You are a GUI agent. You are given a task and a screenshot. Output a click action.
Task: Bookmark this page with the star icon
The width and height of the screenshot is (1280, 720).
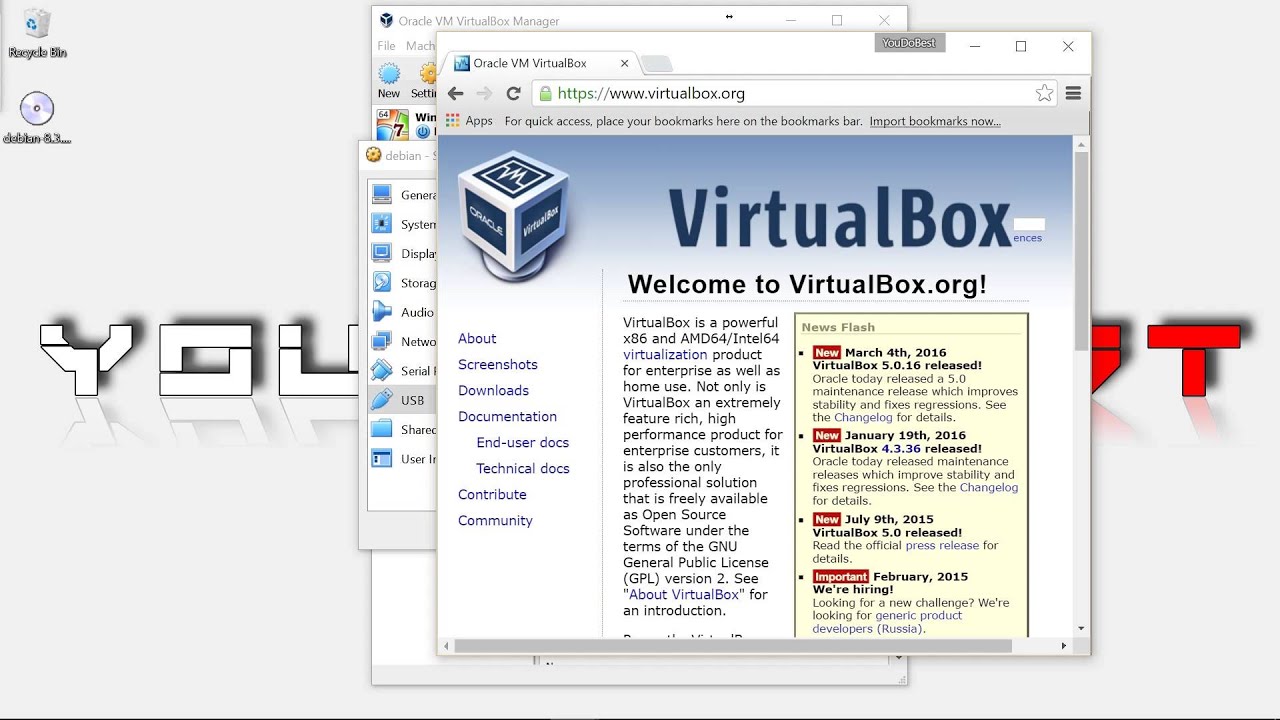pos(1044,93)
